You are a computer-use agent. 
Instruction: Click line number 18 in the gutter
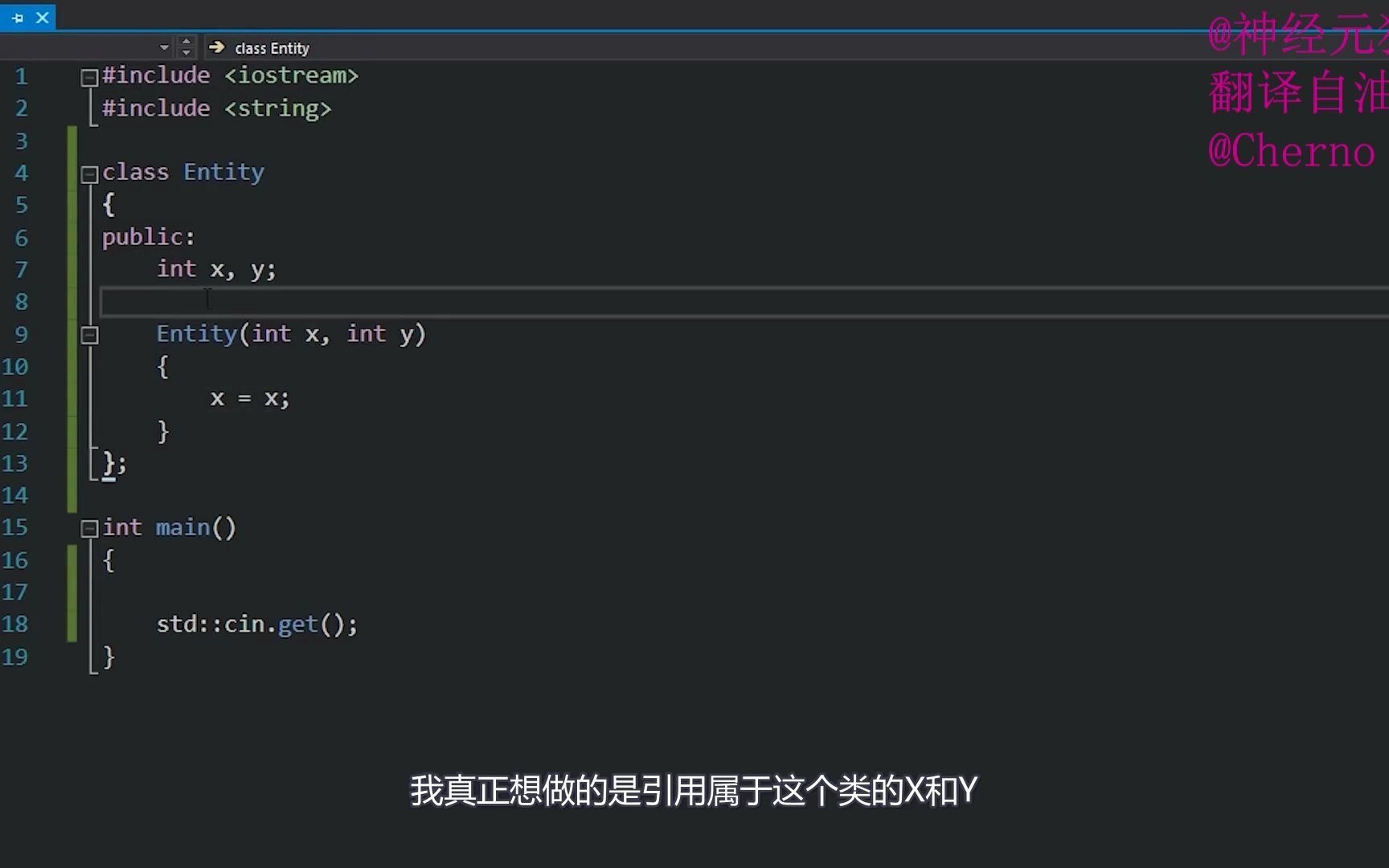coord(15,624)
